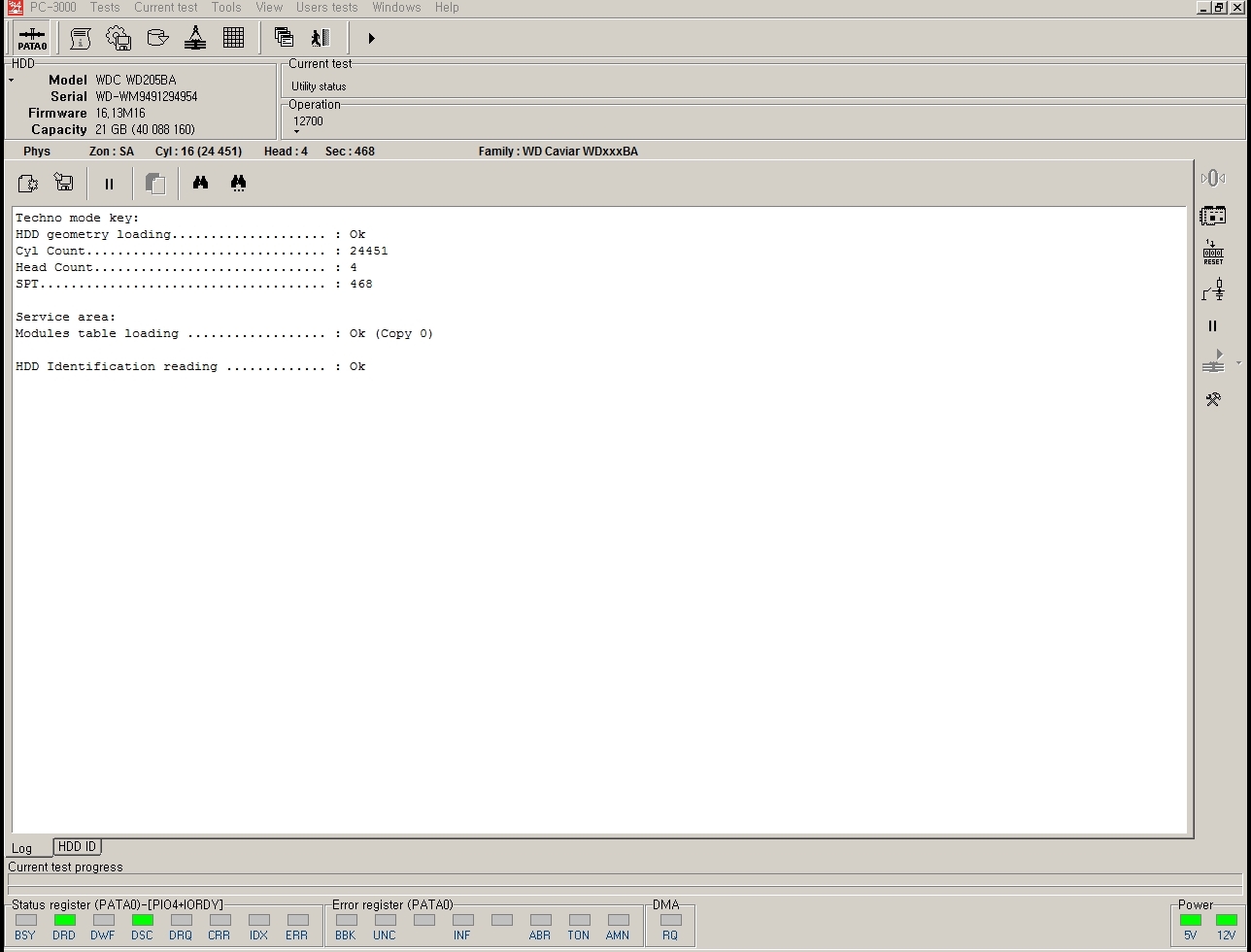Click the greyed zero with arrows icon

[x=1213, y=178]
